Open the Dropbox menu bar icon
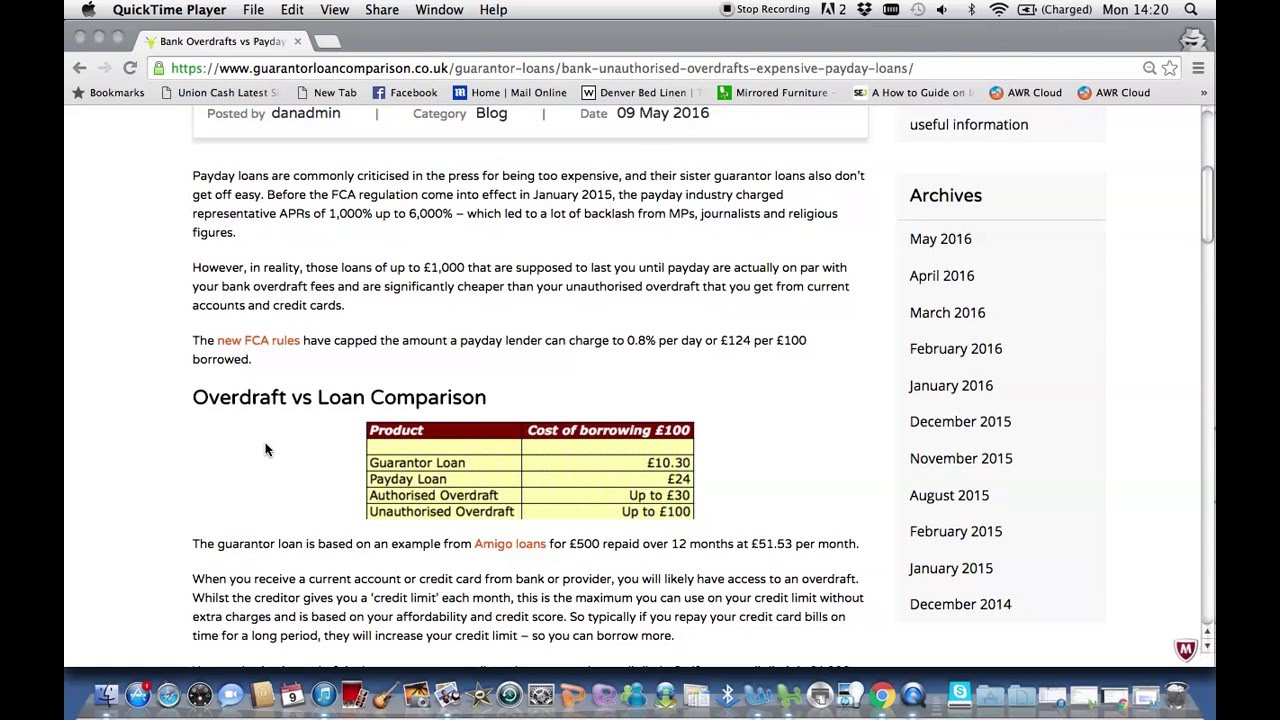Screen dimensions: 1280x720 [x=864, y=9]
